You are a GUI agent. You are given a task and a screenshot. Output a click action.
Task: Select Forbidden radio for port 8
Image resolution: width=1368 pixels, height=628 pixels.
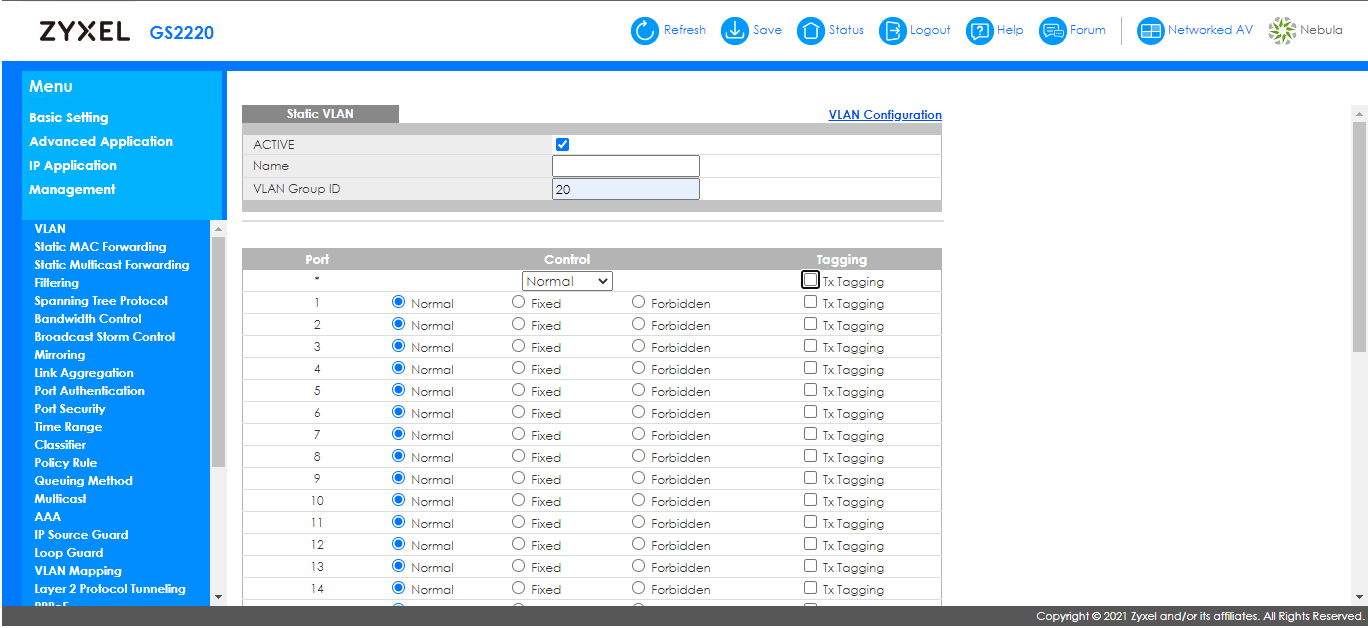pos(638,457)
